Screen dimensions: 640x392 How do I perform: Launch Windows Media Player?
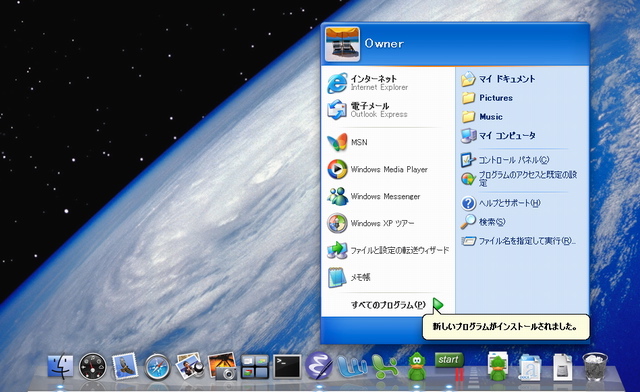point(388,169)
